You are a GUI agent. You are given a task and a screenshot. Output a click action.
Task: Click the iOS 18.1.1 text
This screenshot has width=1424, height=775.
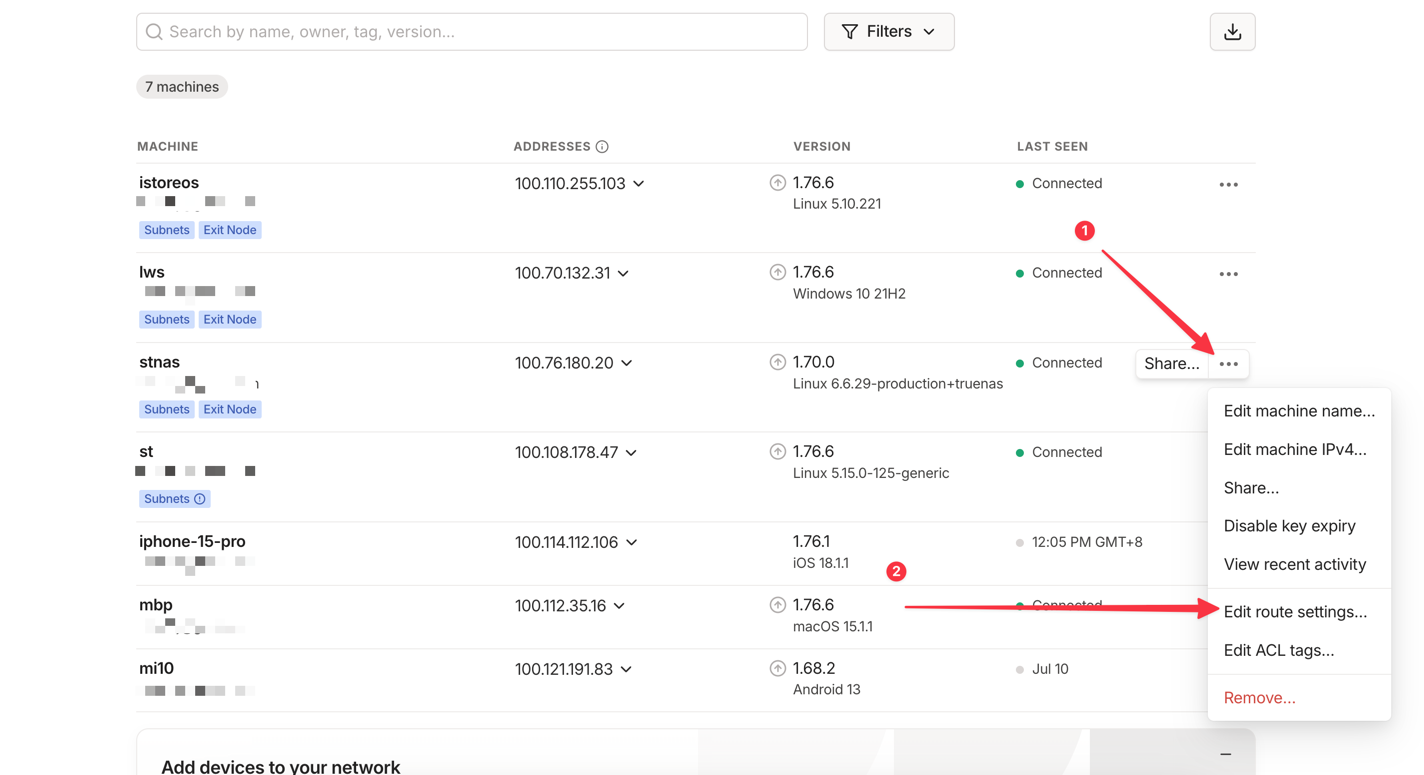[x=821, y=563]
